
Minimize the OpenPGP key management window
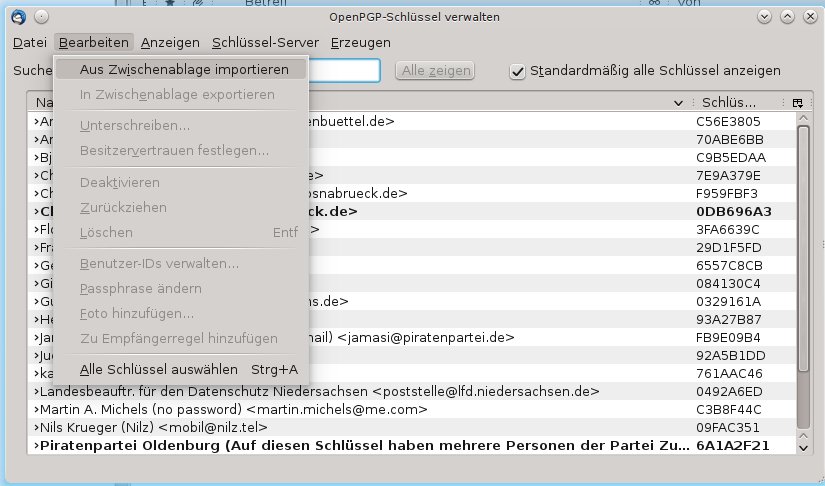point(764,17)
